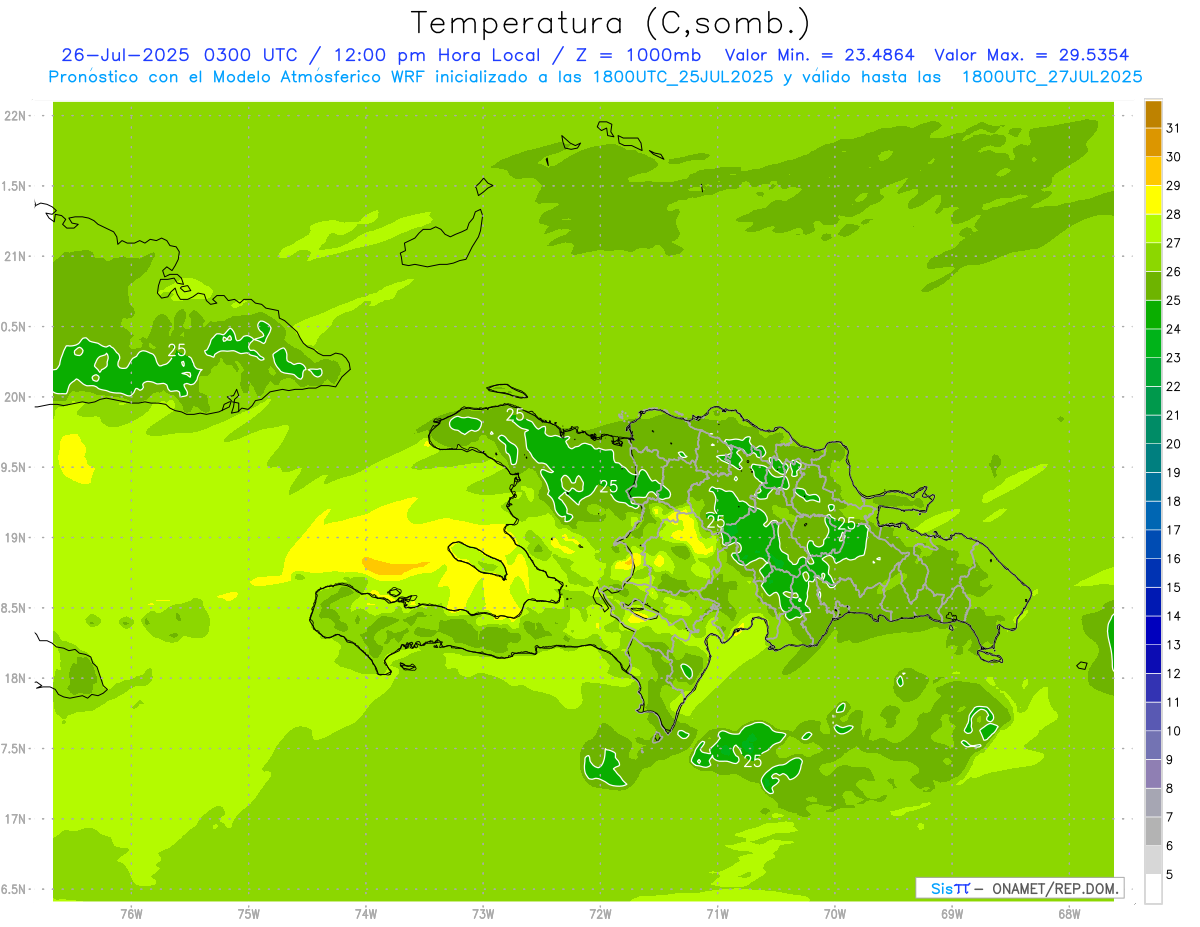Screen dimensions: 1200x927
Task: Click the legend value label "31"
Action: click(x=1174, y=128)
